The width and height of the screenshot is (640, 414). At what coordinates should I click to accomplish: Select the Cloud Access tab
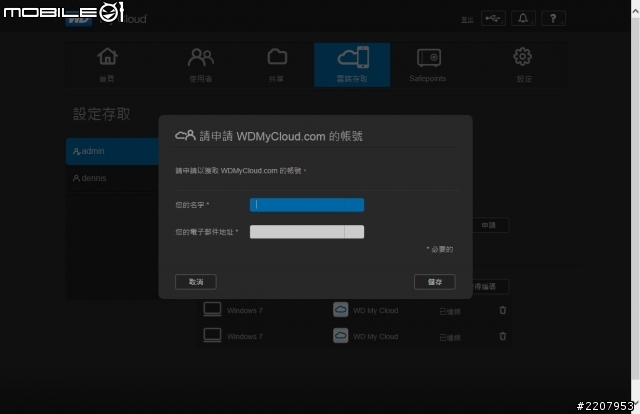[x=352, y=65]
